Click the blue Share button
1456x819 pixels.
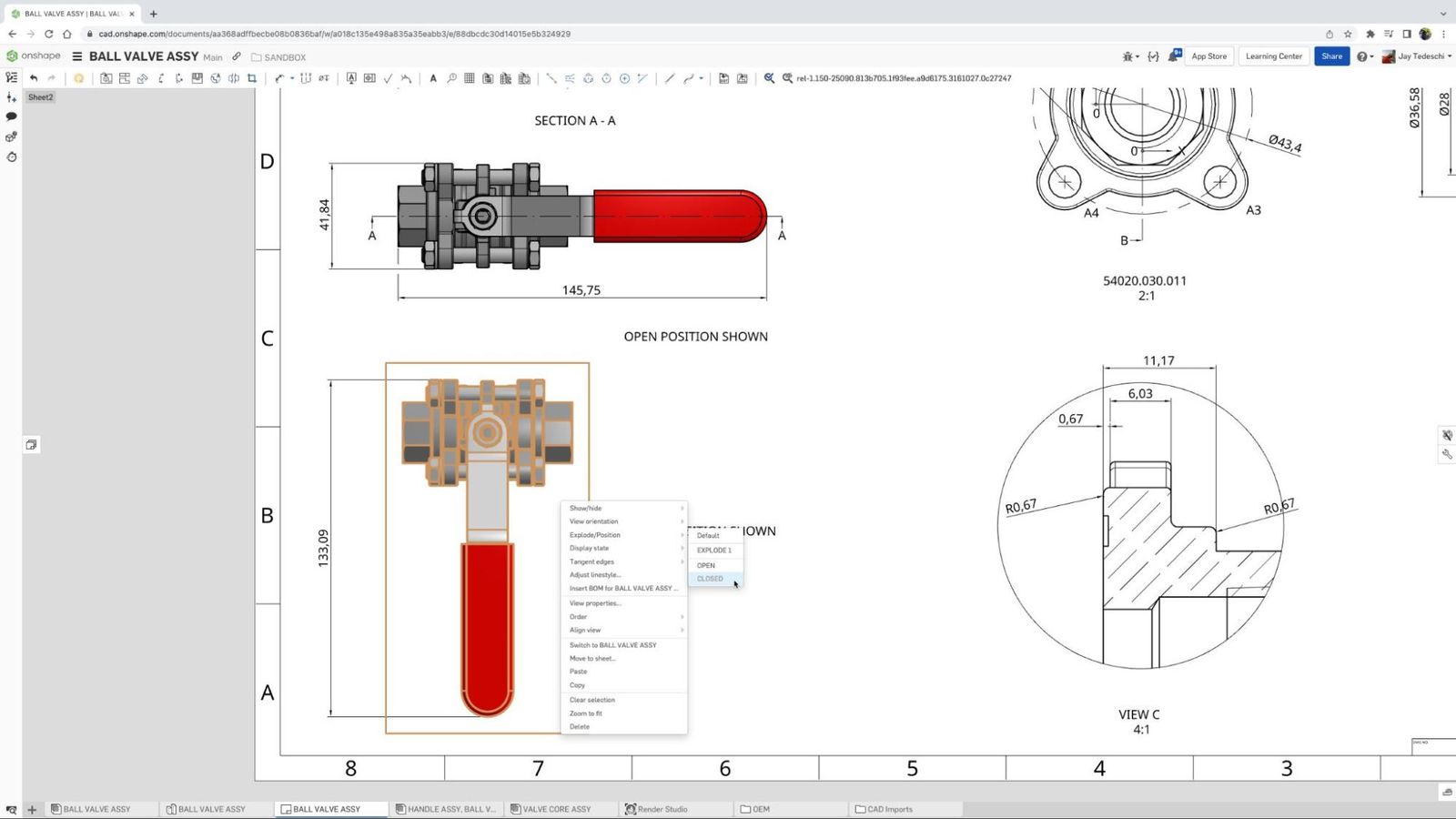click(1331, 56)
